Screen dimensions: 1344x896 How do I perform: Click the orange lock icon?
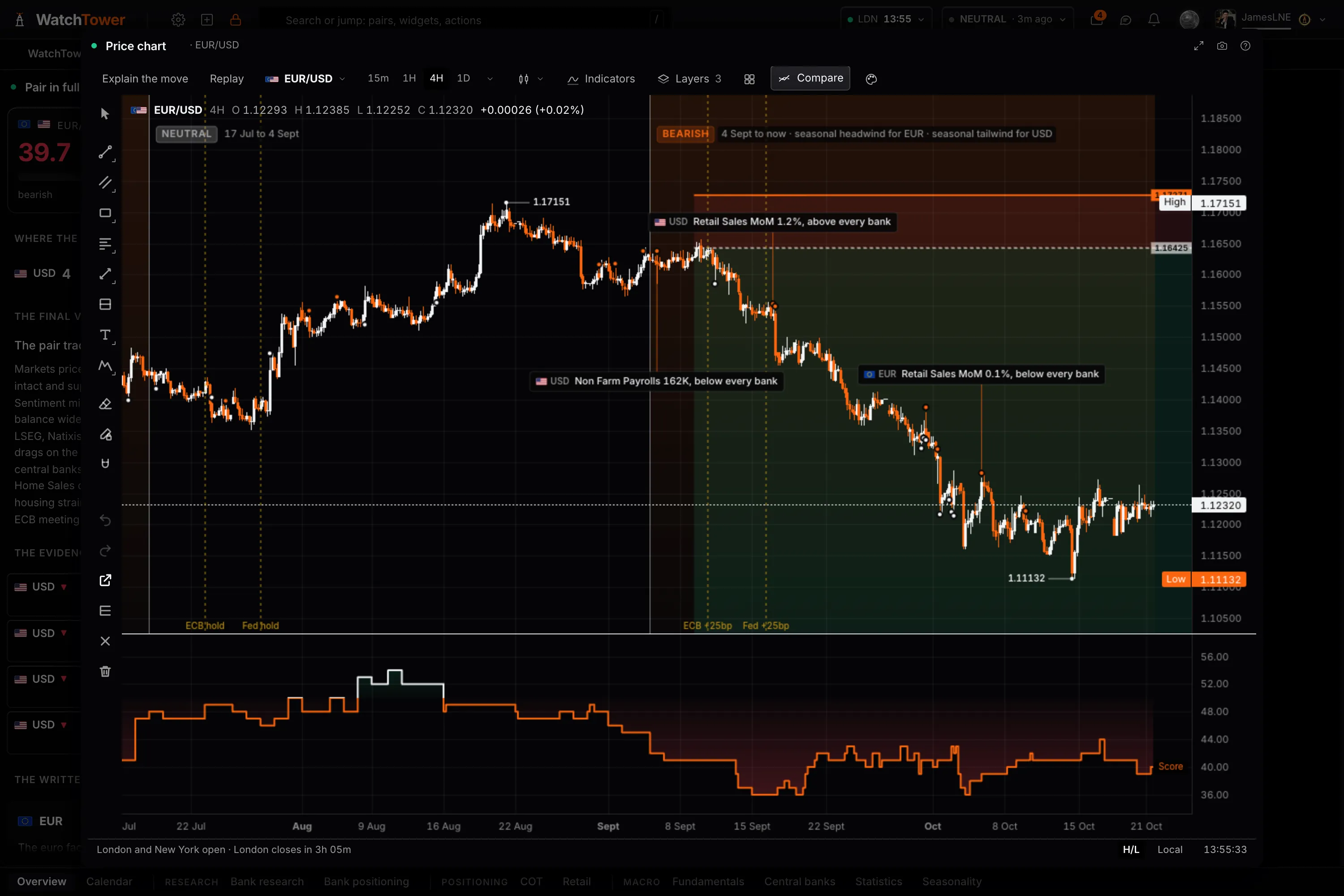coord(236,20)
